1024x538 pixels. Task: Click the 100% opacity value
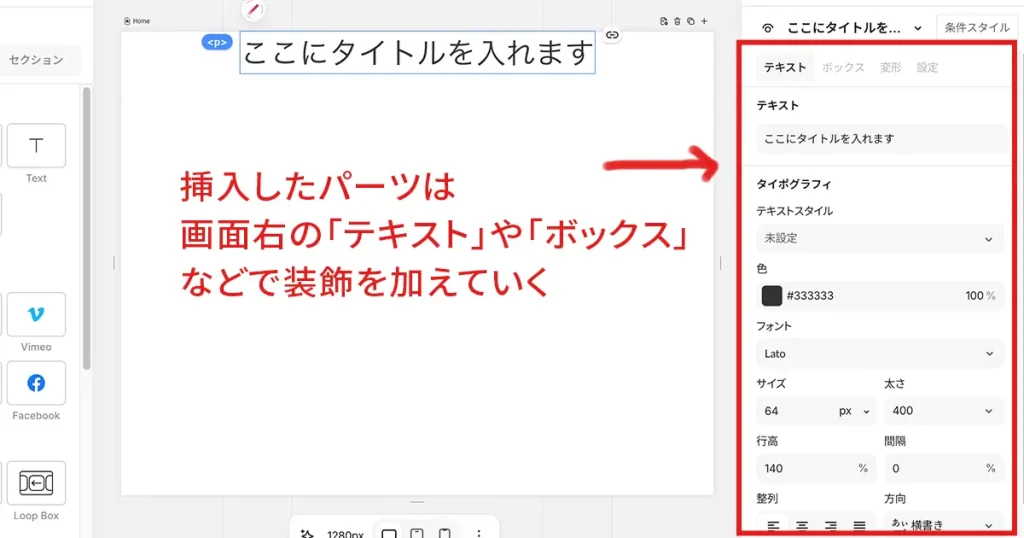coord(980,296)
